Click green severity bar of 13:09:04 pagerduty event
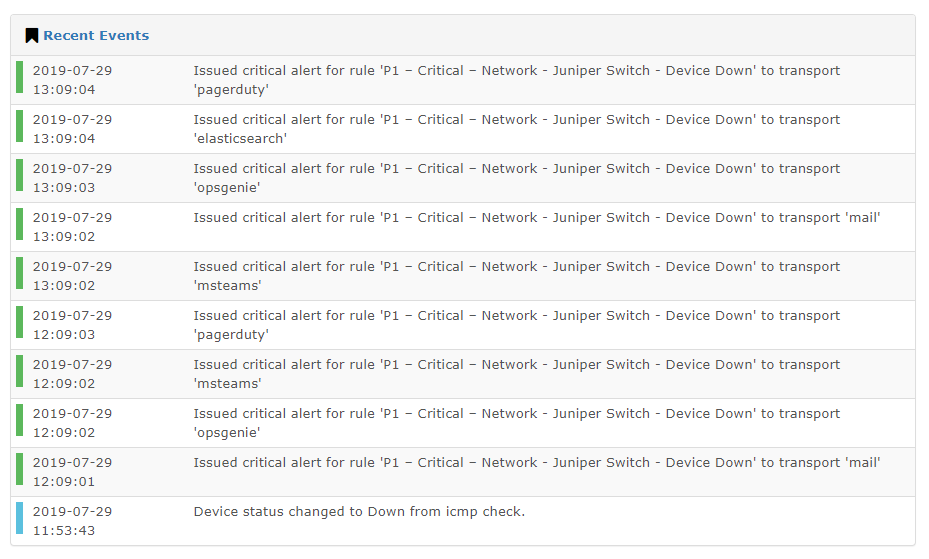This screenshot has width=929, height=559. click(x=20, y=77)
